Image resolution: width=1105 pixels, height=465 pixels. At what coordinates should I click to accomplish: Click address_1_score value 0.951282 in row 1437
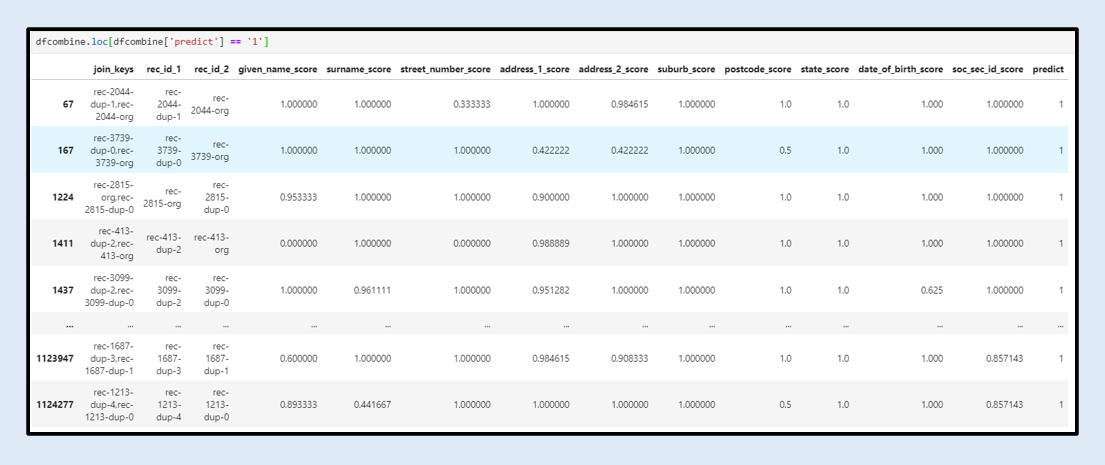click(x=551, y=290)
